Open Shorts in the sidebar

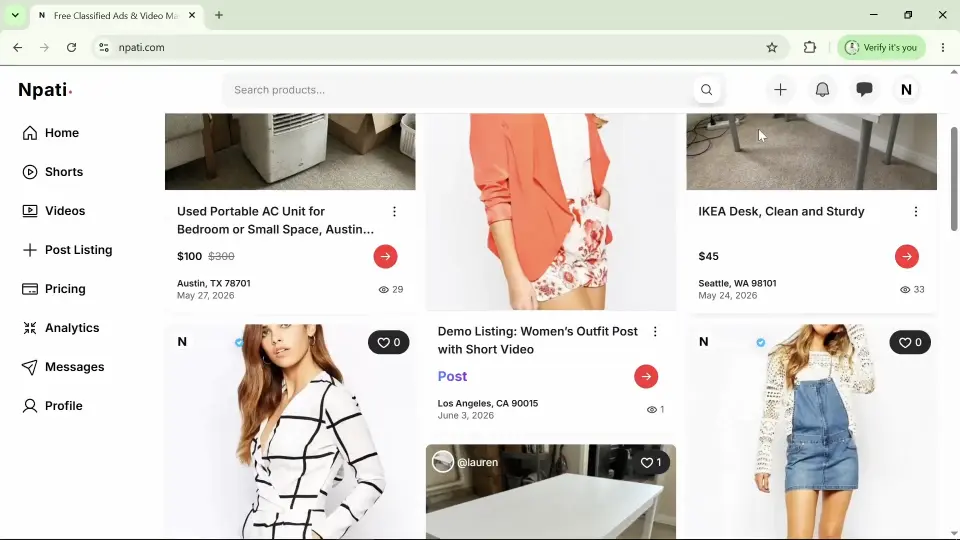(53, 172)
